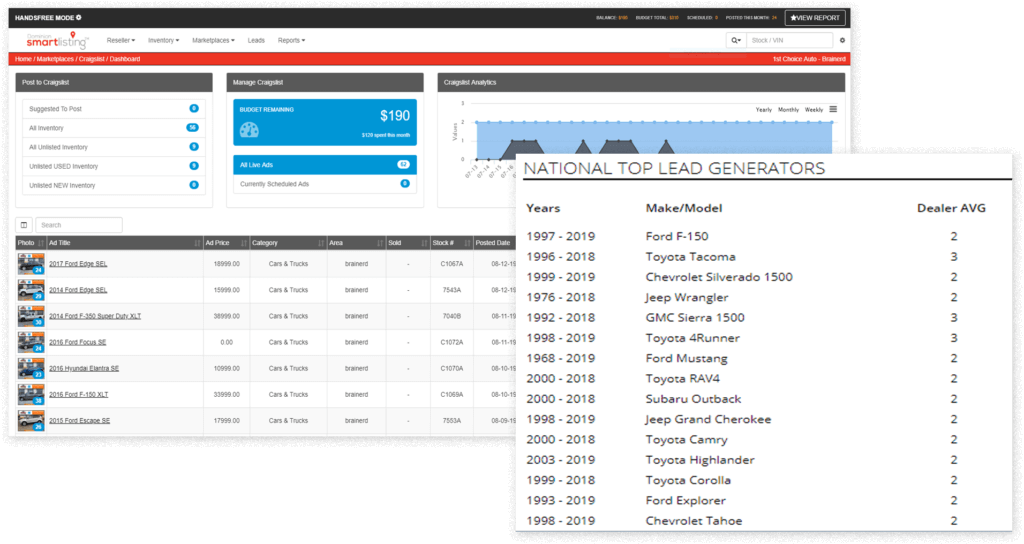The image size is (1024, 544).
Task: Expand the Reports dropdown menu
Action: coord(291,40)
